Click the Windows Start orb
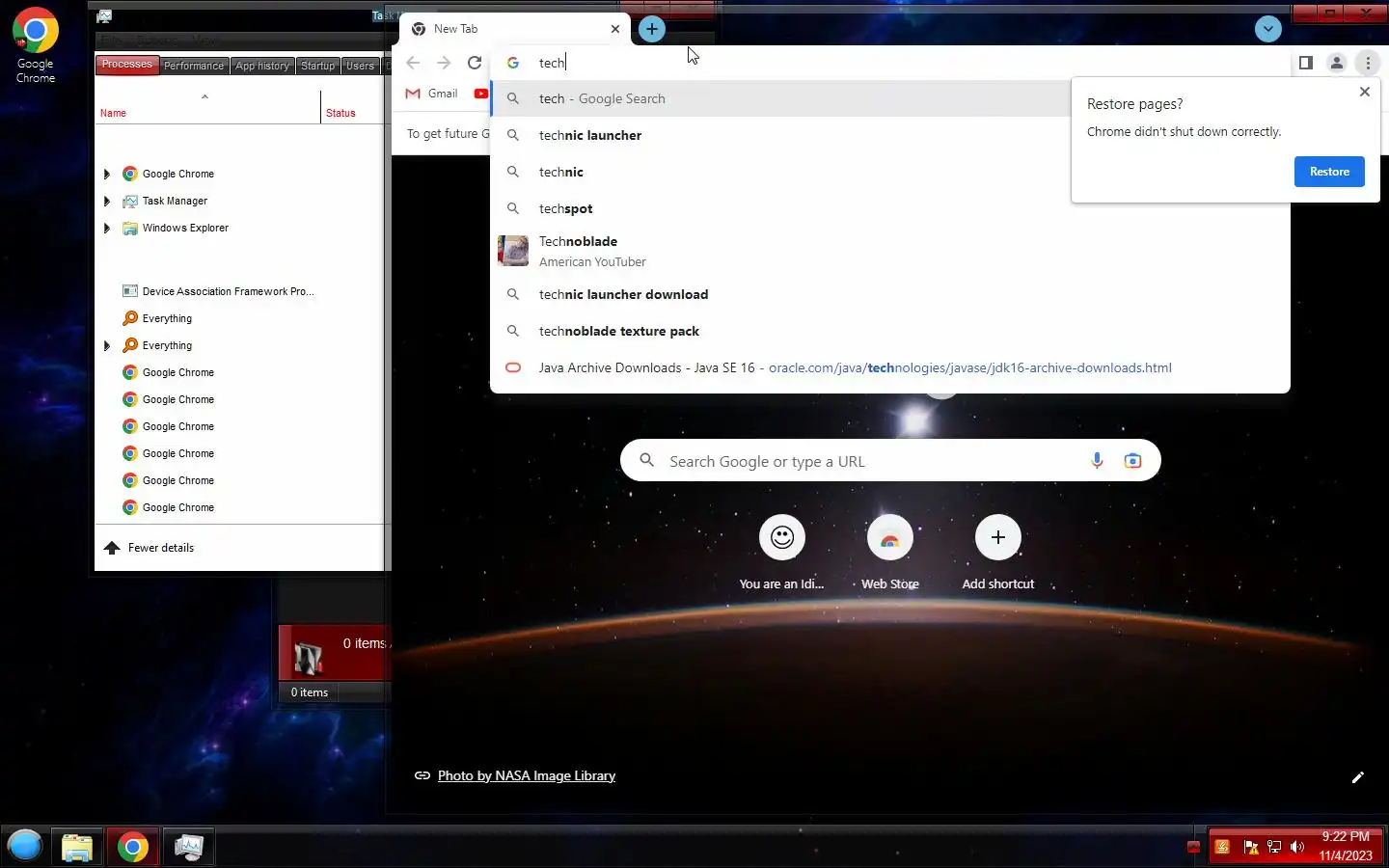Screen dimensions: 1389x868 tap(25, 846)
